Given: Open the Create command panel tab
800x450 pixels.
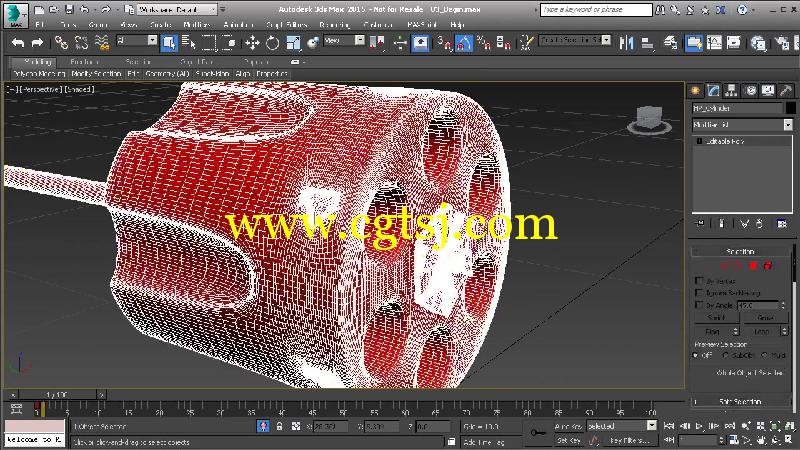Looking at the screenshot, I should pyautogui.click(x=695, y=91).
